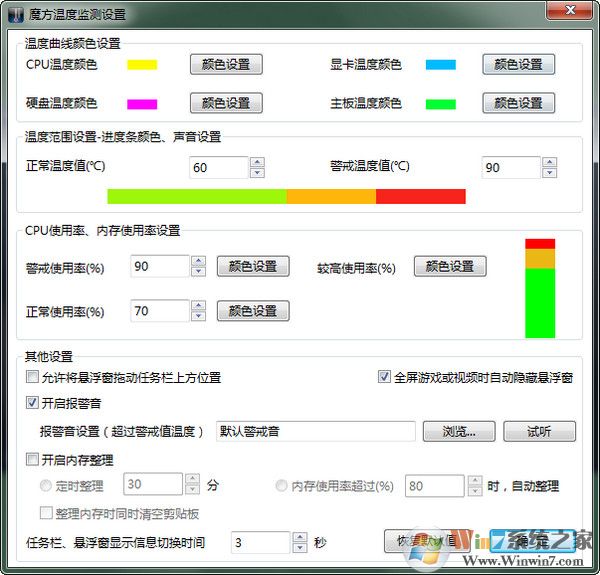Check 整理内存时同时清空剪贴板
This screenshot has height=575, width=600.
click(46, 513)
